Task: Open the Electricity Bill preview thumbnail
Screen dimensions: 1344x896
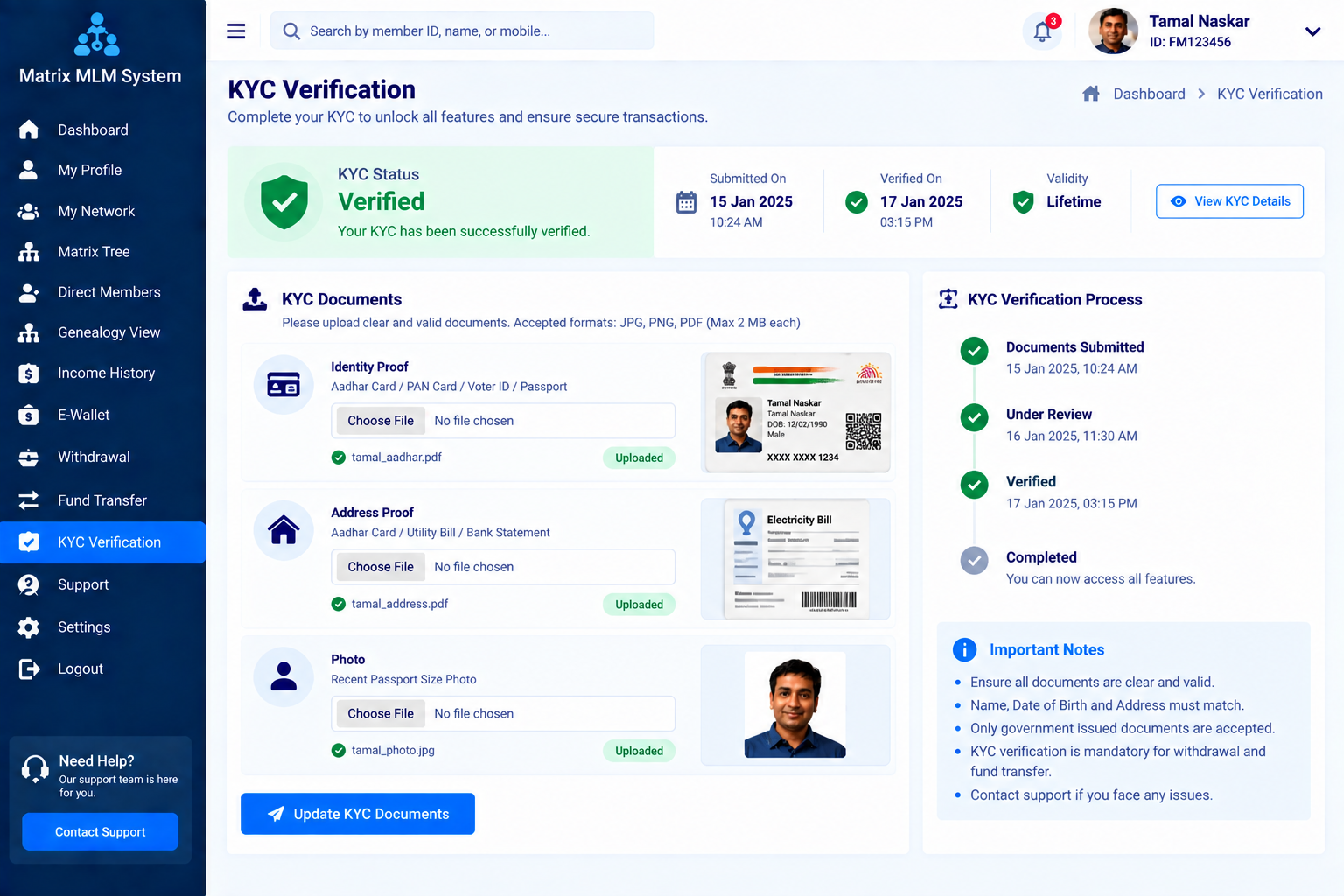Action: [795, 559]
